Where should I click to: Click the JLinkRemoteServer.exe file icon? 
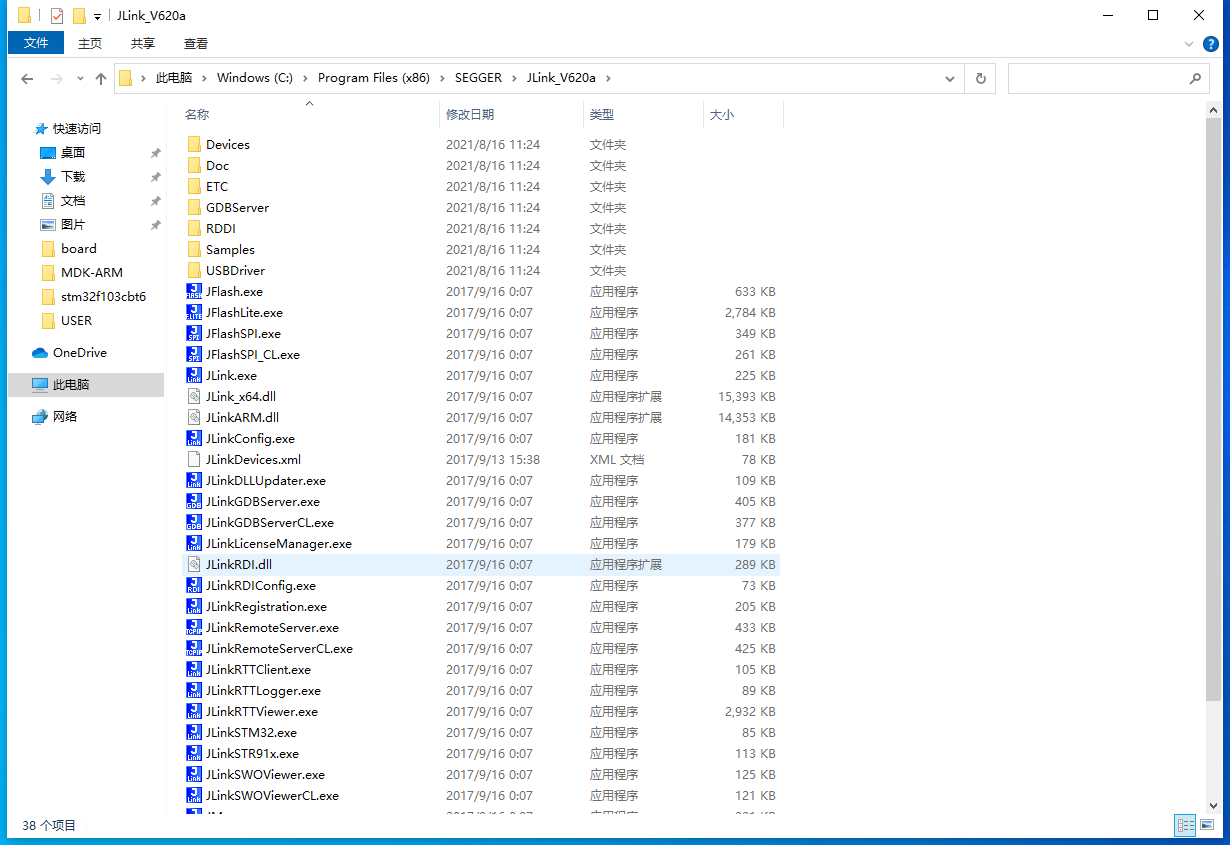(194, 628)
